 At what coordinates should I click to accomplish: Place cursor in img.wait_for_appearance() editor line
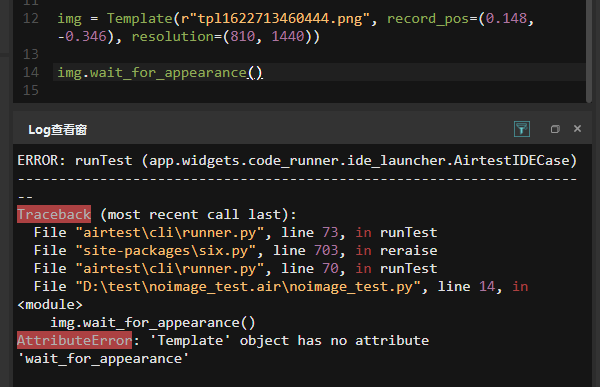(x=319, y=72)
